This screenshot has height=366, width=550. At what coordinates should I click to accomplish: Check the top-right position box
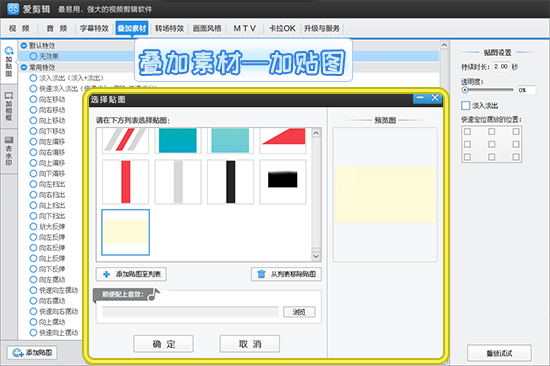pos(516,132)
